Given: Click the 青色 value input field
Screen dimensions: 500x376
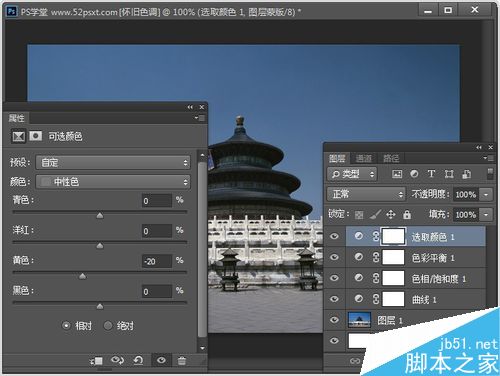Looking at the screenshot, I should click(x=157, y=201).
